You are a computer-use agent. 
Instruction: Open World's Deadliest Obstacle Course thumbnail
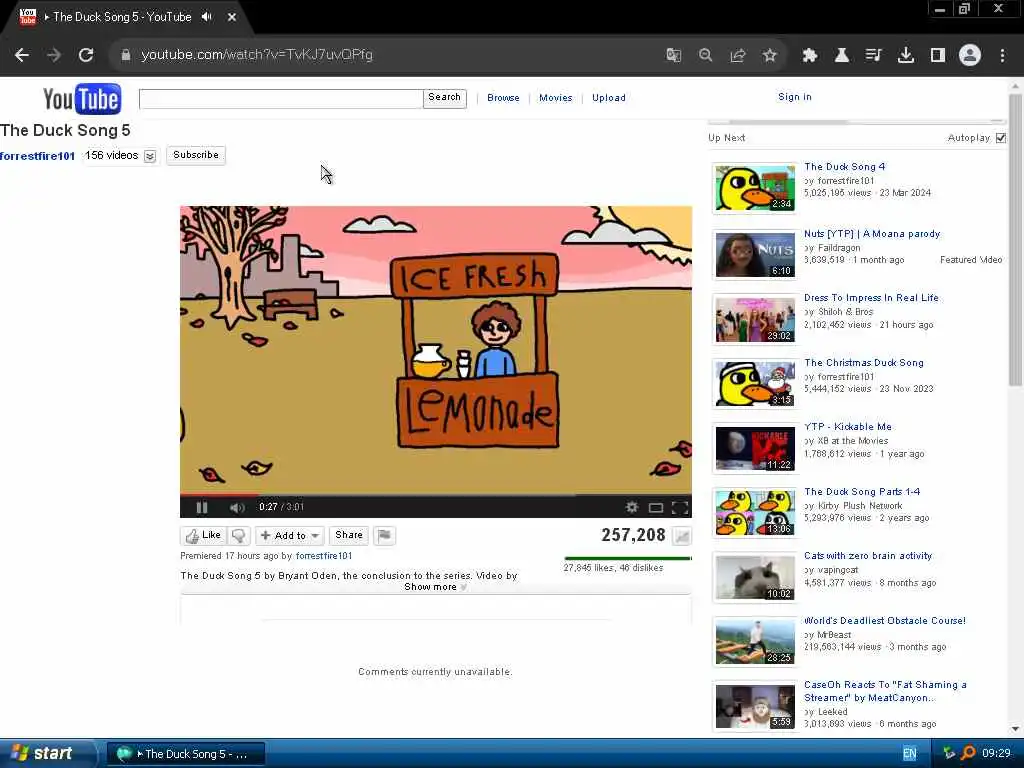tap(755, 642)
